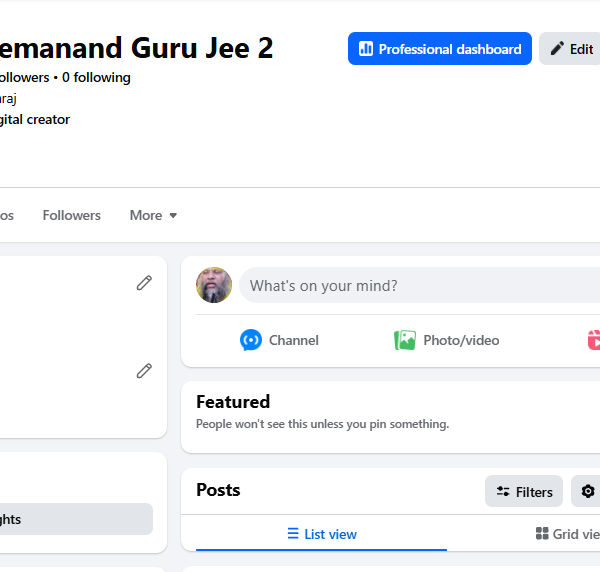Screen dimensions: 600x572
Task: Click the lower pencil edit icon in intro card
Action: [x=144, y=371]
